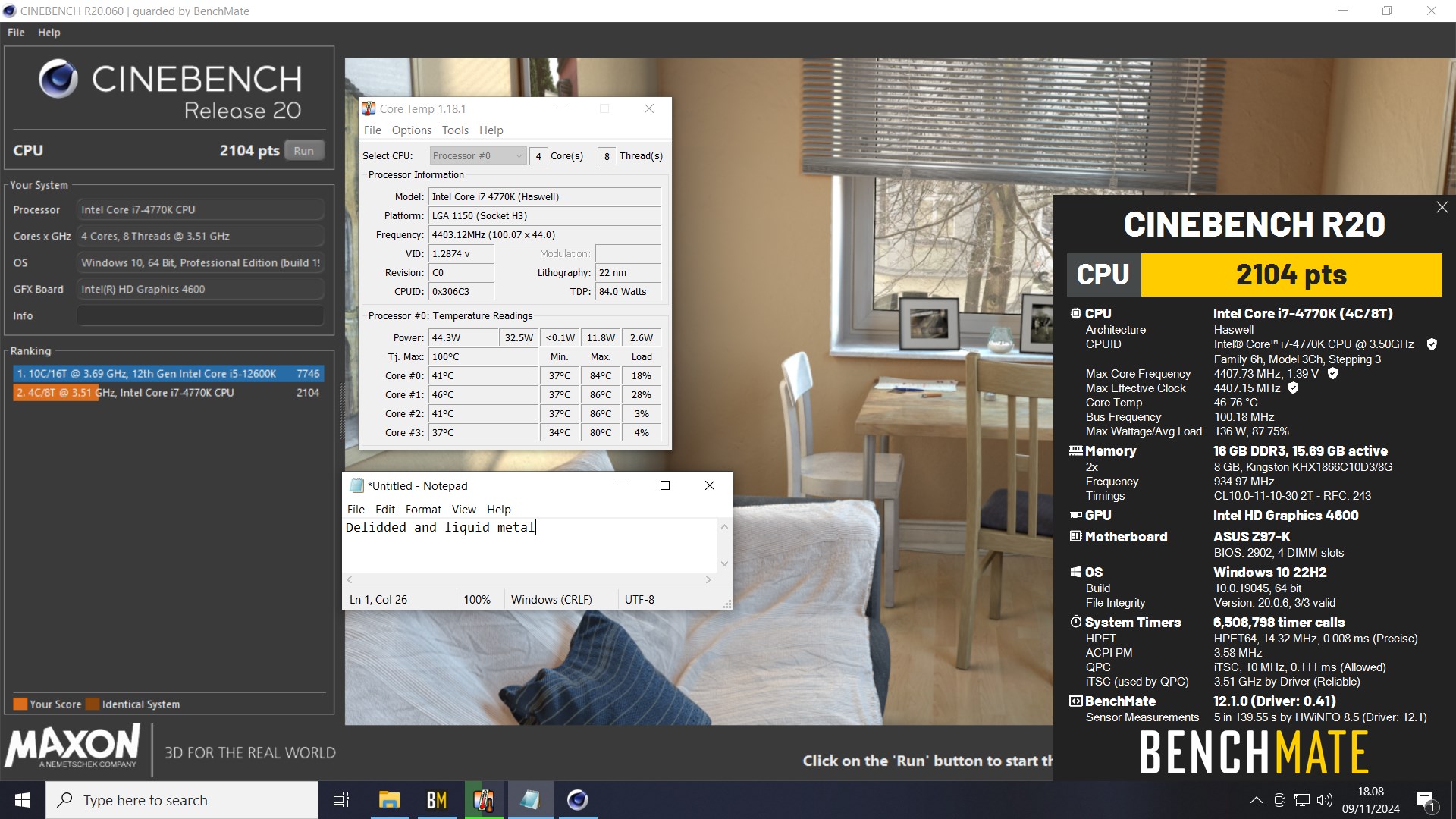This screenshot has height=819, width=1456.
Task: Show hidden system tray icons
Action: pos(1256,800)
